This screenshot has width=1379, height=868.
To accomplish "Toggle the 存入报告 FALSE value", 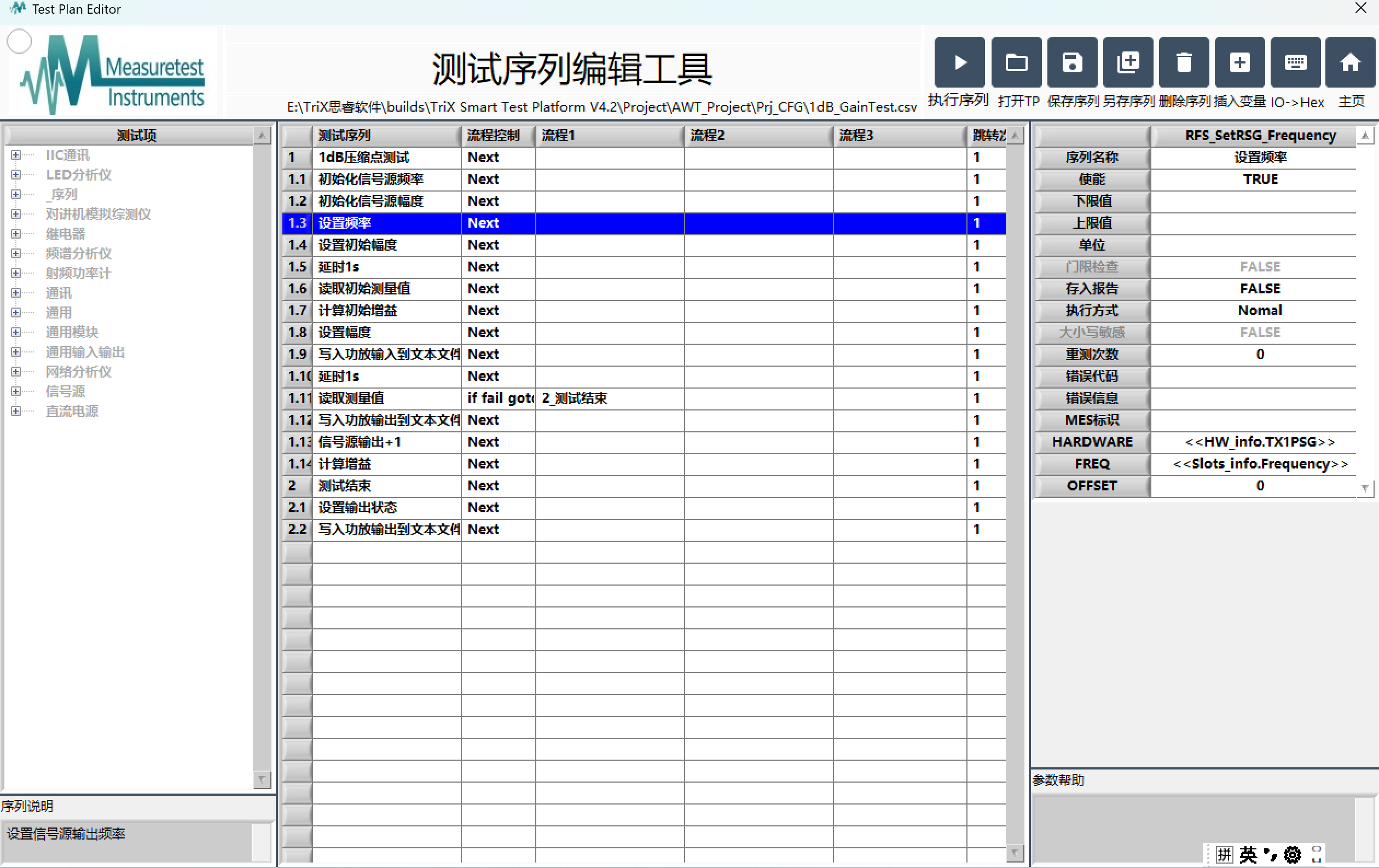I will pyautogui.click(x=1259, y=288).
